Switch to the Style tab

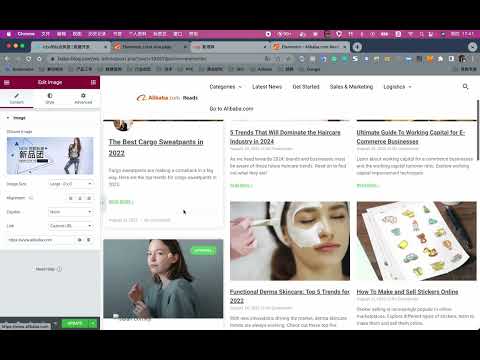click(50, 99)
